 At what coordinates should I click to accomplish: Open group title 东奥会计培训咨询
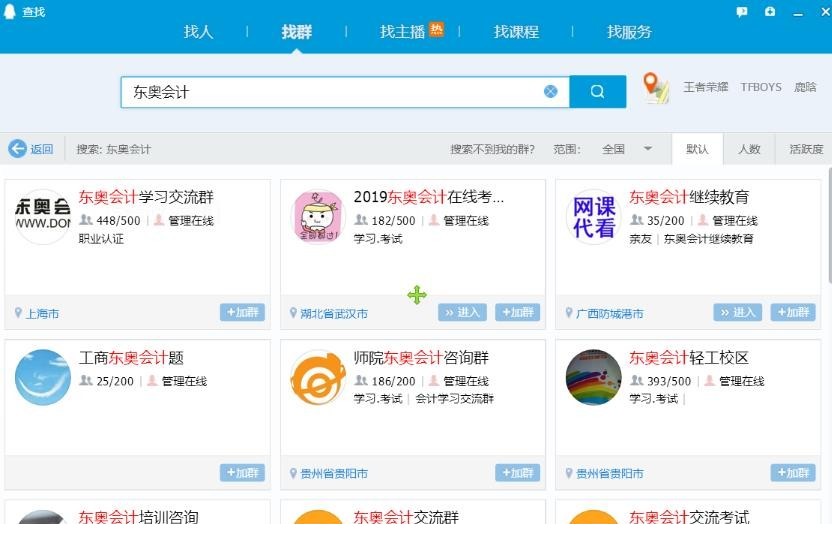coord(138,517)
